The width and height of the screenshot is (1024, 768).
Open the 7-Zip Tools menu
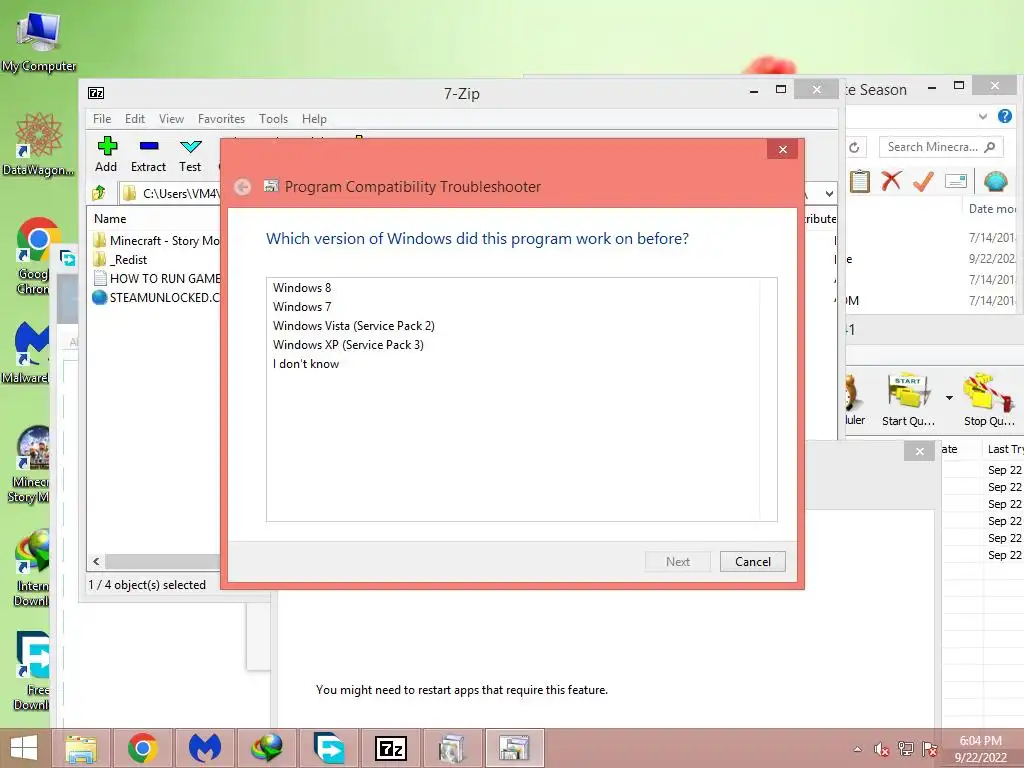pyautogui.click(x=273, y=119)
